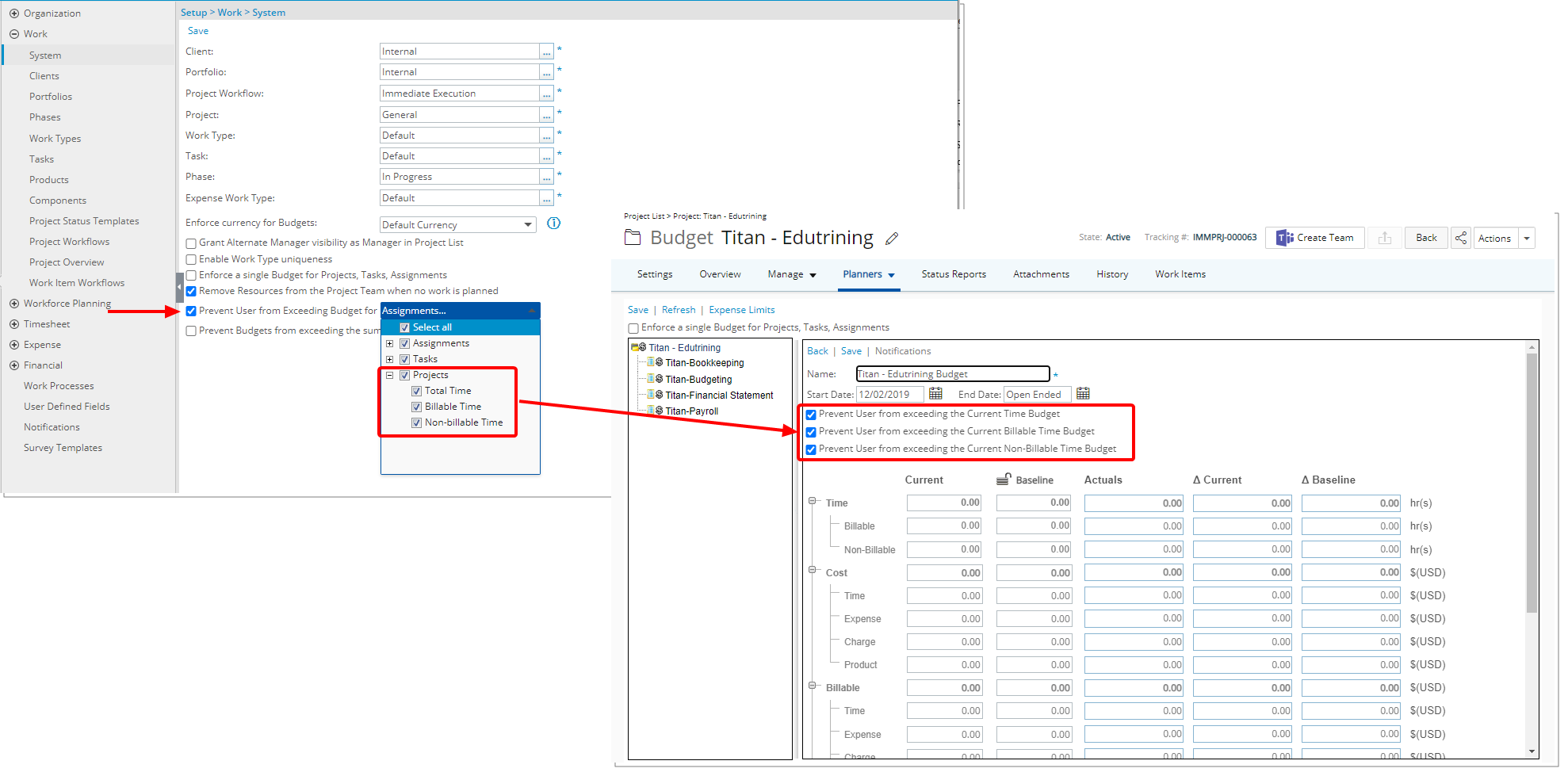Open the Work Type lookup ellipsis button

click(546, 136)
